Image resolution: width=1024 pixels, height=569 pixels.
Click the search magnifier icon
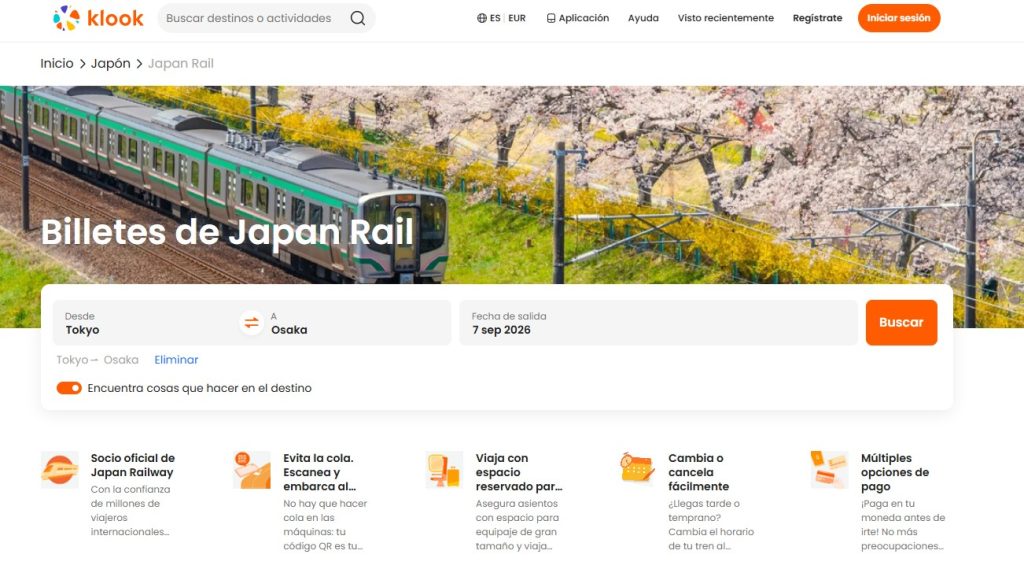357,18
